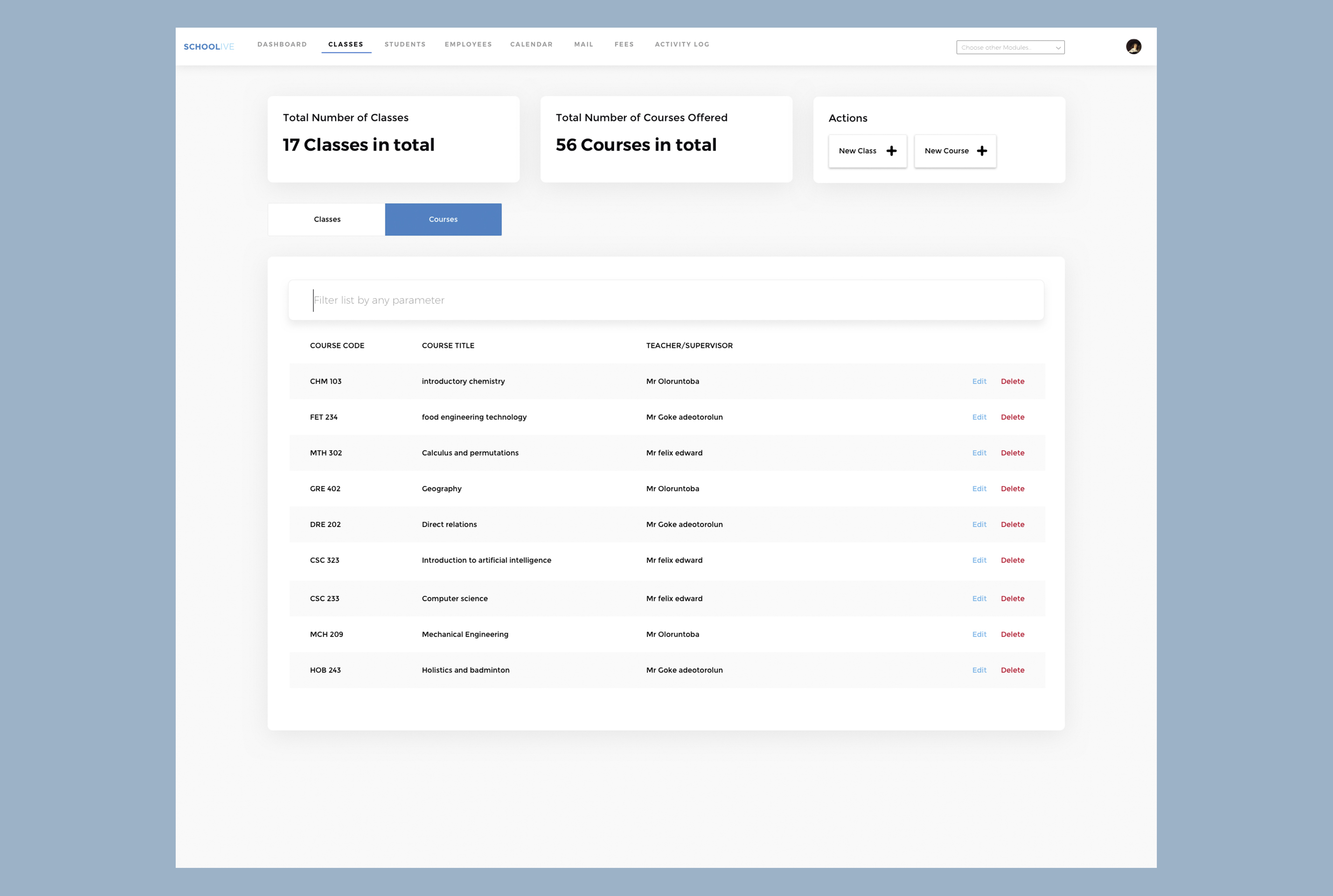
Task: Click '56 Courses in total' heading
Action: tap(636, 145)
